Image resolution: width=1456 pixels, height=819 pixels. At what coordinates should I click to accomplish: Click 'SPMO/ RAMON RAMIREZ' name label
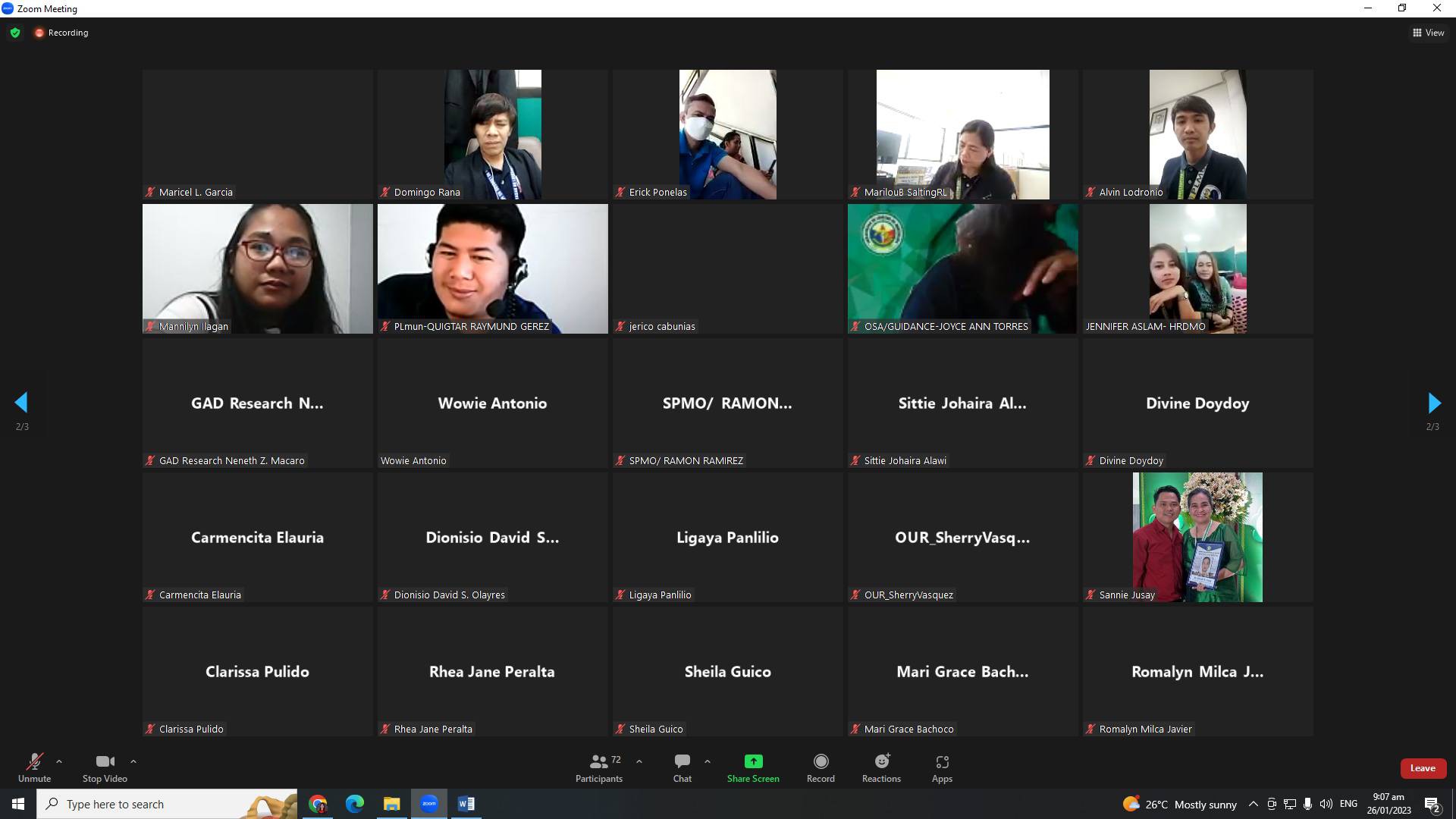point(686,460)
